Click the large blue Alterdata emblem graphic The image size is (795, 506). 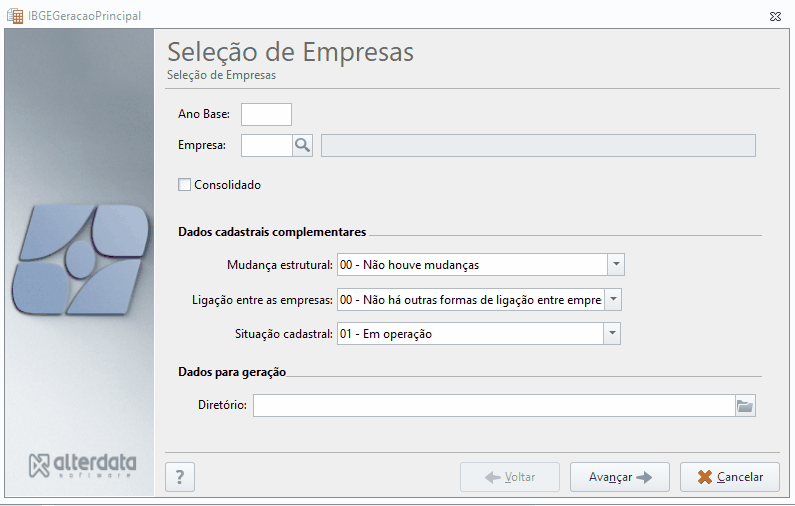tap(81, 259)
